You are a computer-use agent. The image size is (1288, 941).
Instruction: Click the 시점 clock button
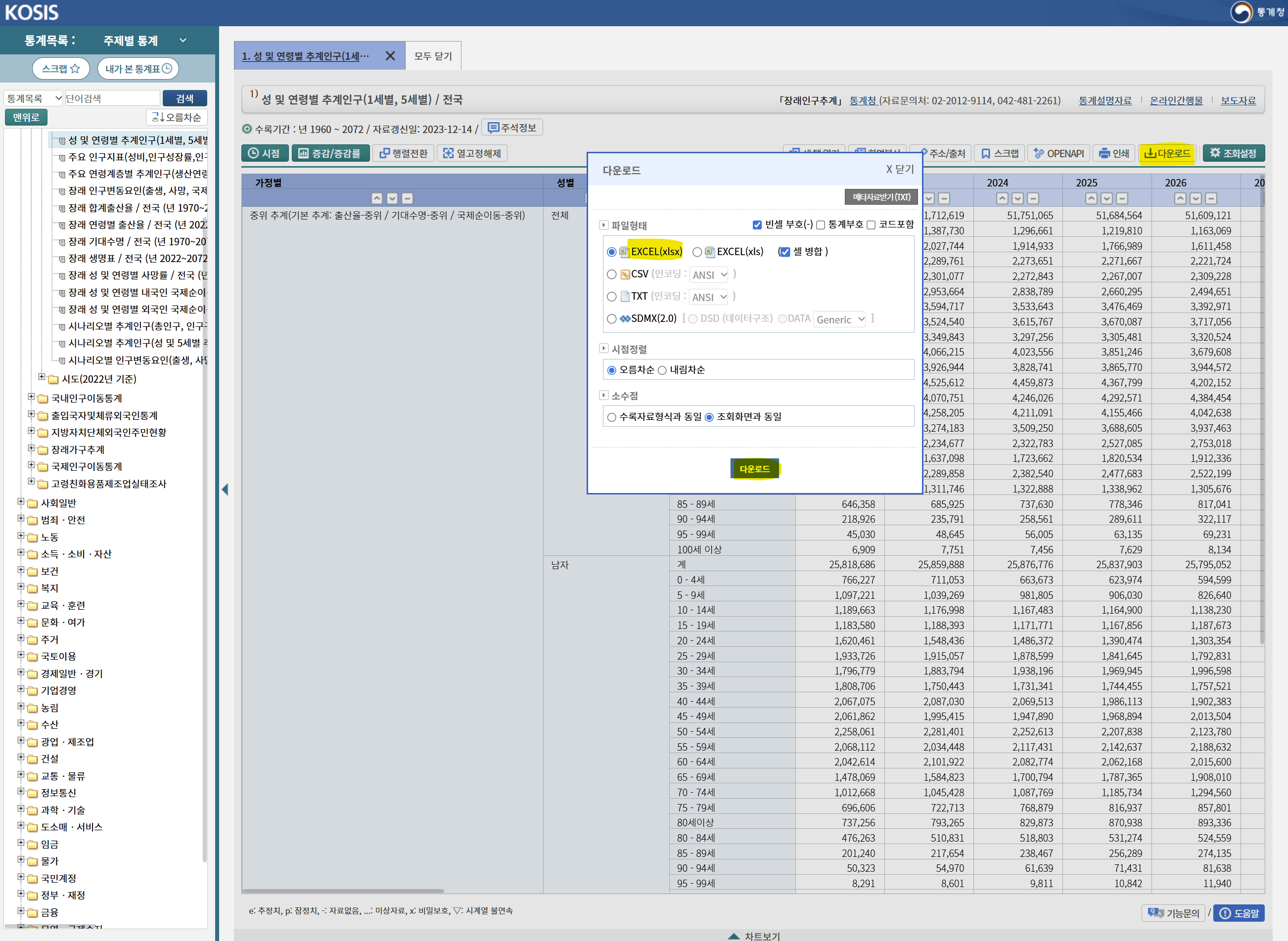pyautogui.click(x=264, y=153)
